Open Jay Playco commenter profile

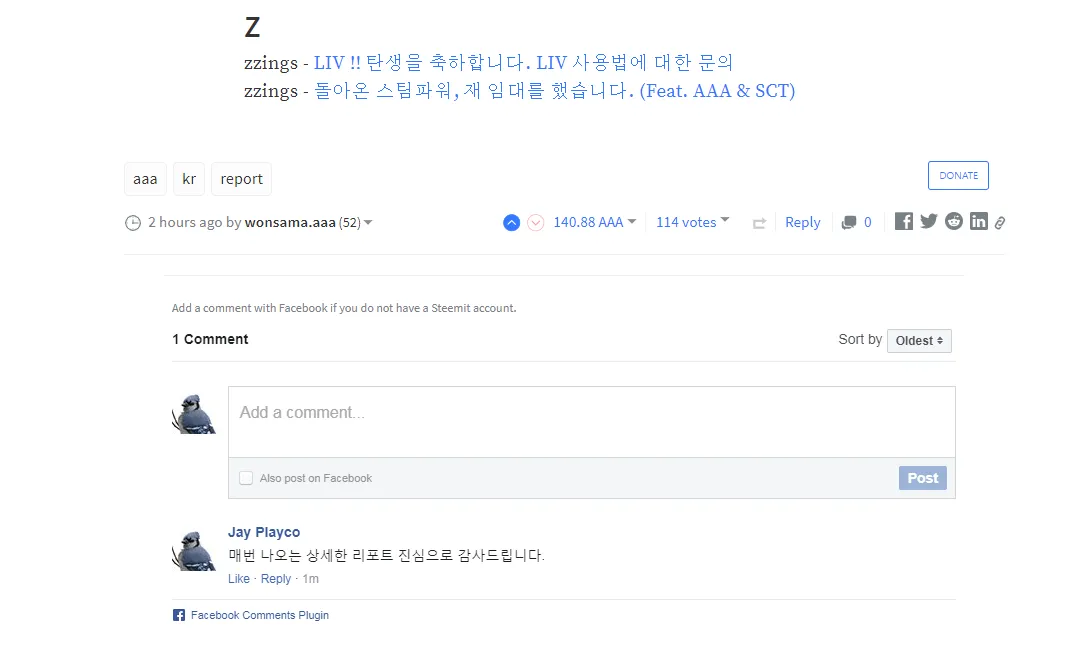click(264, 532)
